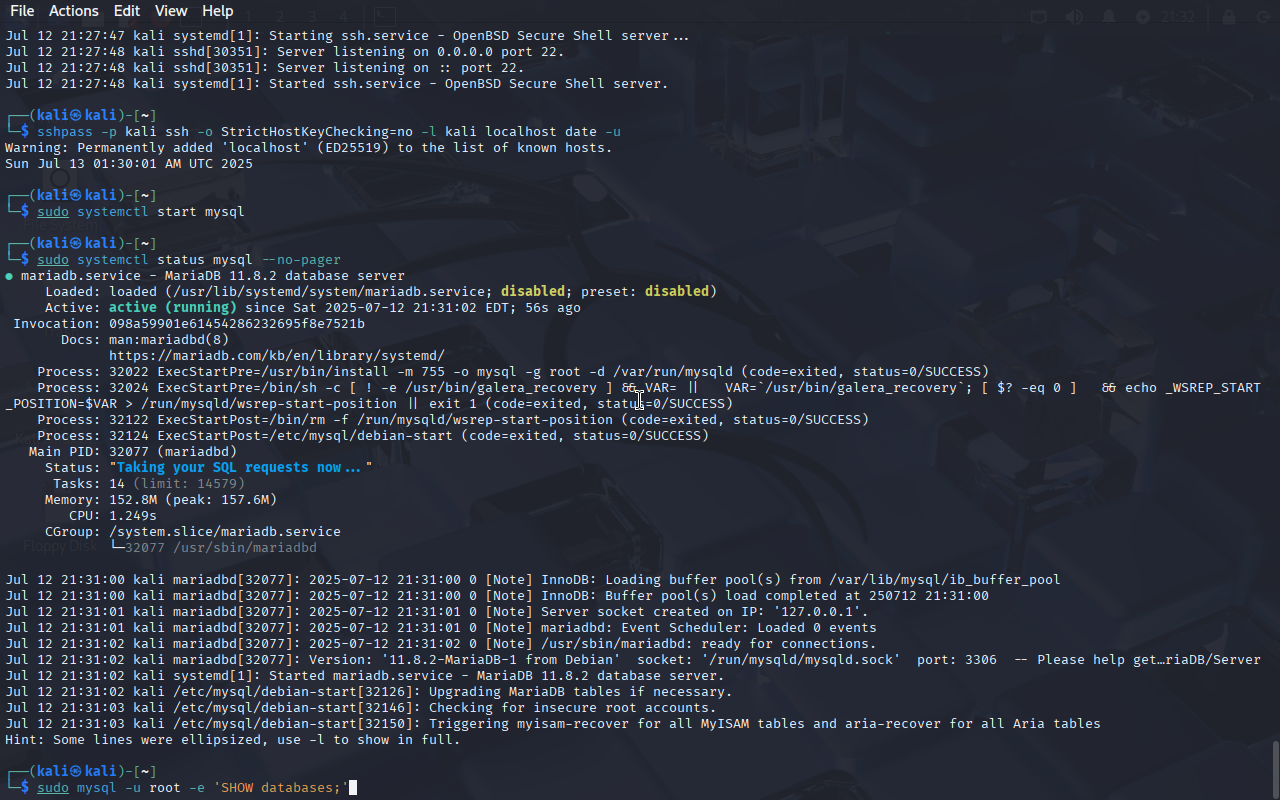This screenshot has width=1280, height=800.
Task: Click the 'Started ssh.service' log line
Action: point(337,84)
